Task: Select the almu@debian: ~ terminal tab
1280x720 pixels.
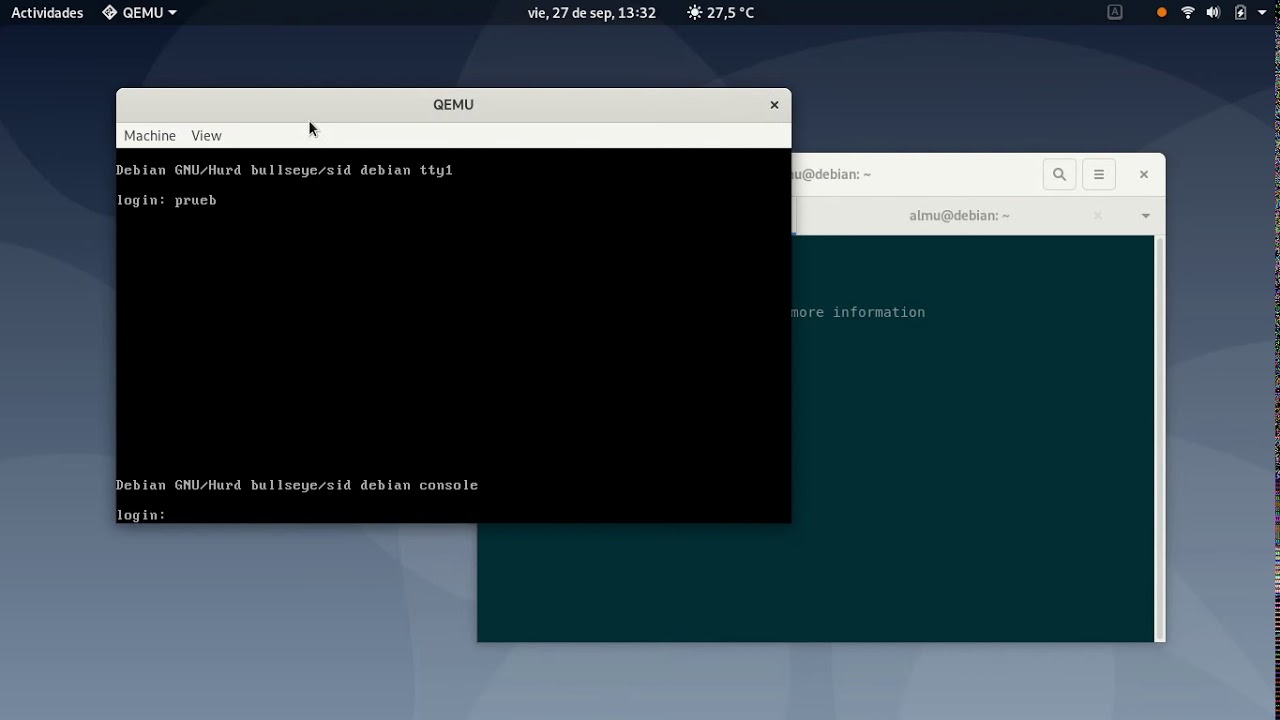Action: [x=959, y=215]
